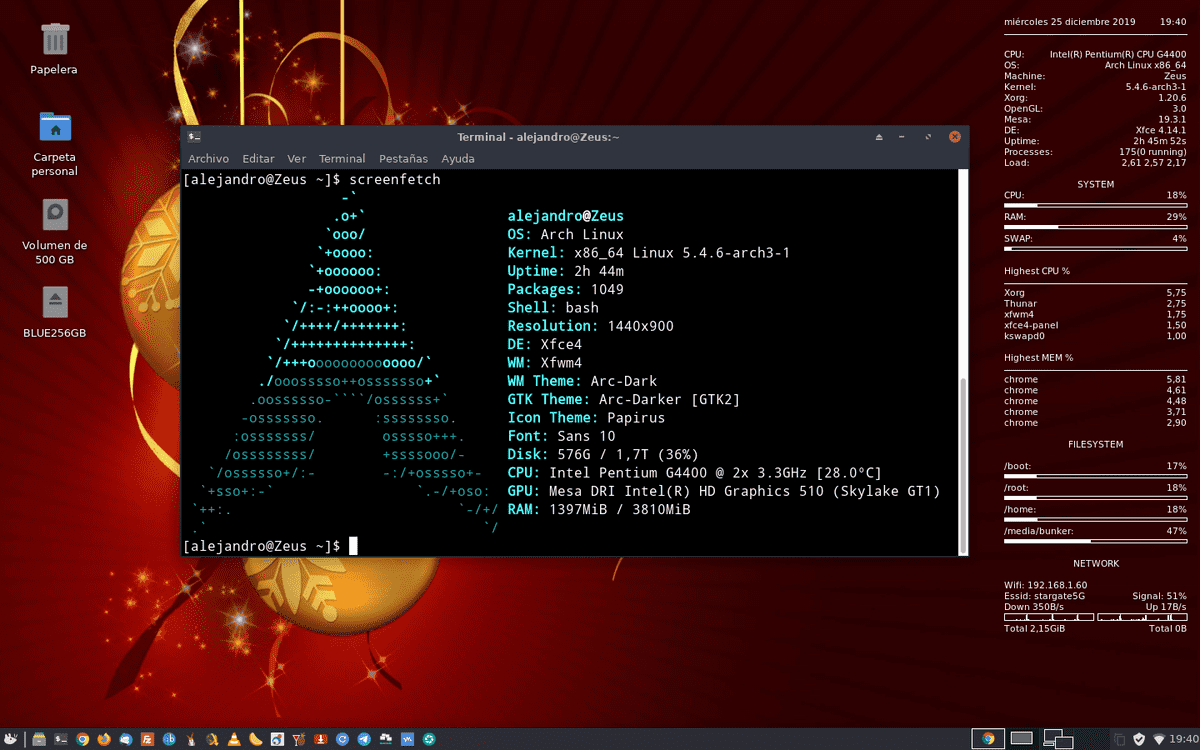This screenshot has width=1200, height=750.
Task: Open the clipboard manager tray icon
Action: pos(1120,739)
